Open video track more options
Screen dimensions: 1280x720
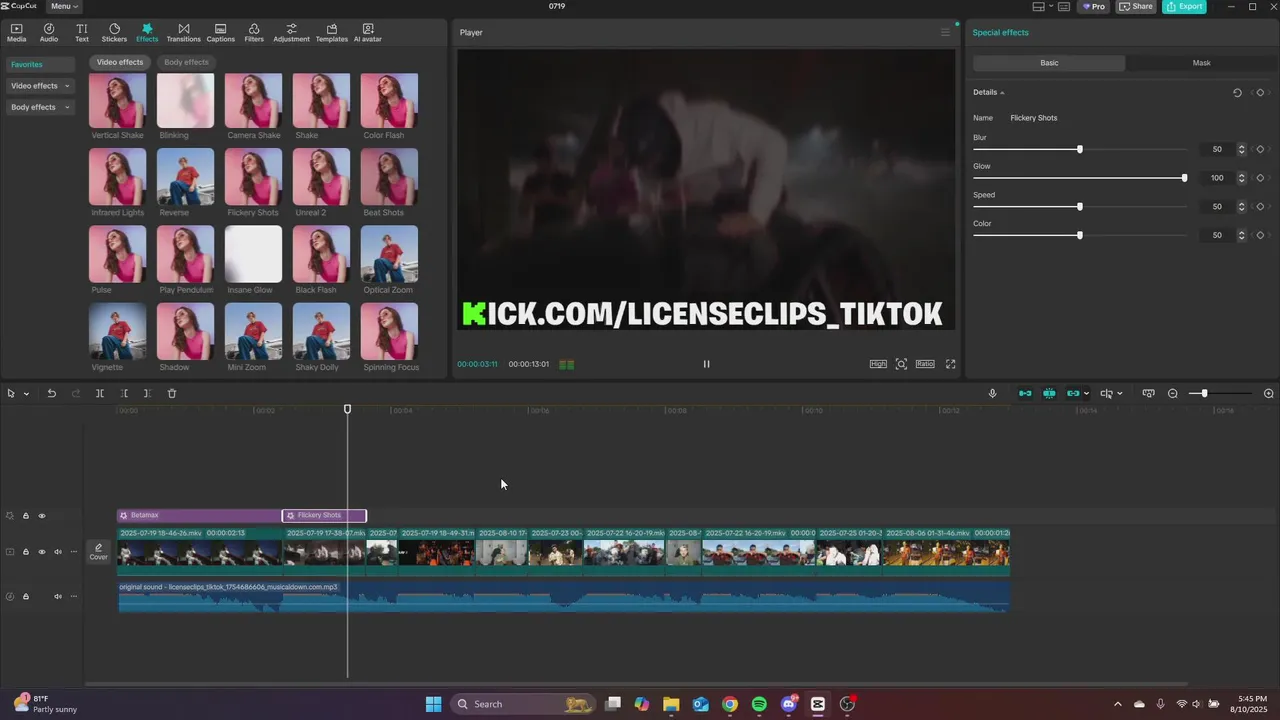click(x=73, y=552)
